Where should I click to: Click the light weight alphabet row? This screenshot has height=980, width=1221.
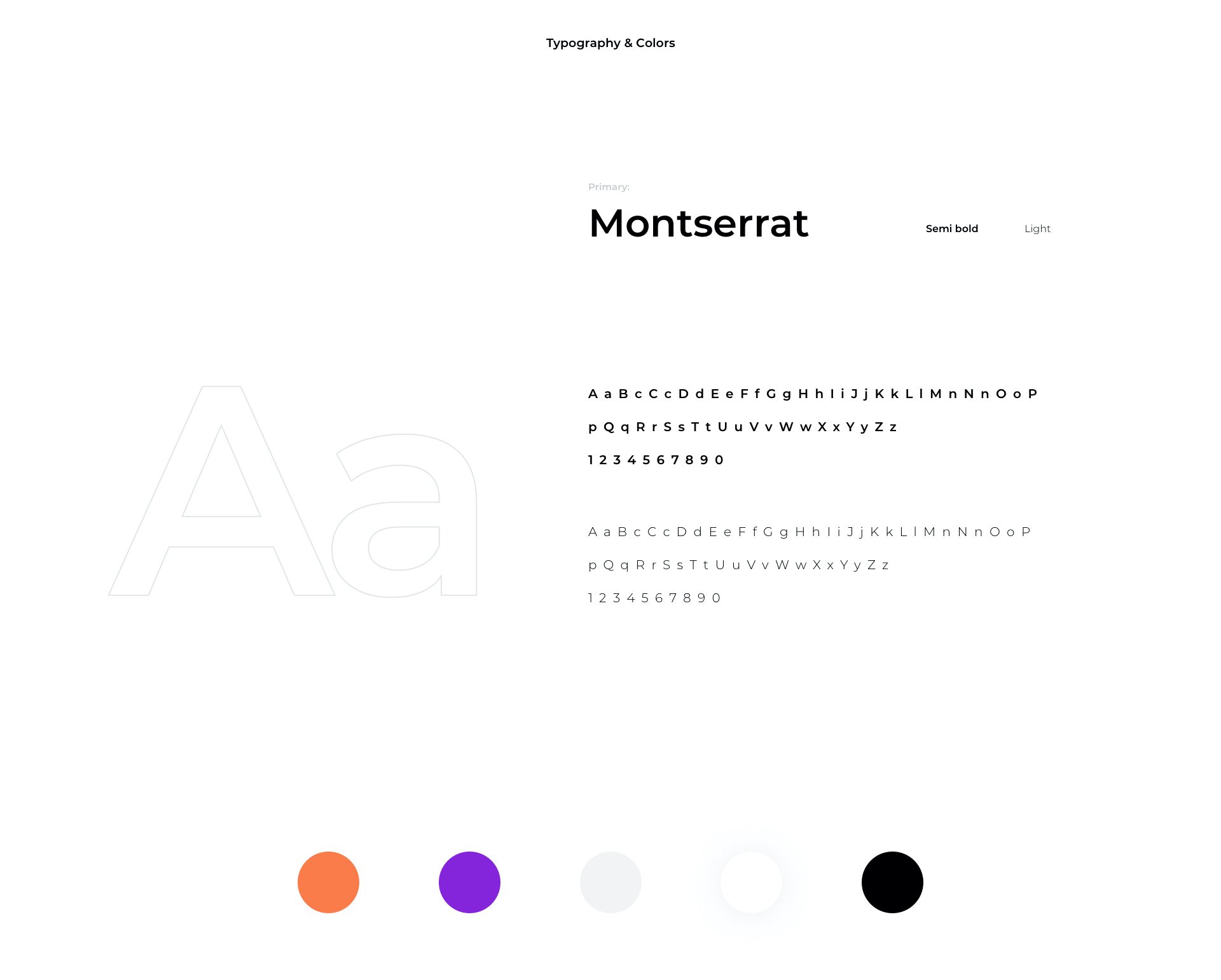pos(808,531)
